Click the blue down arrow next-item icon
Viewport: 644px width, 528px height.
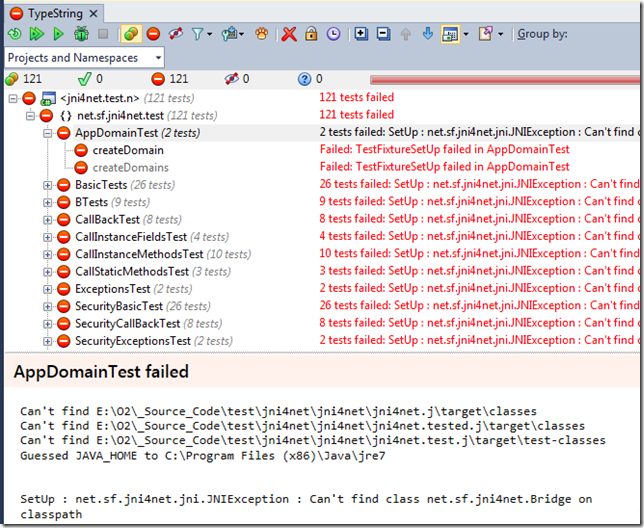point(428,34)
